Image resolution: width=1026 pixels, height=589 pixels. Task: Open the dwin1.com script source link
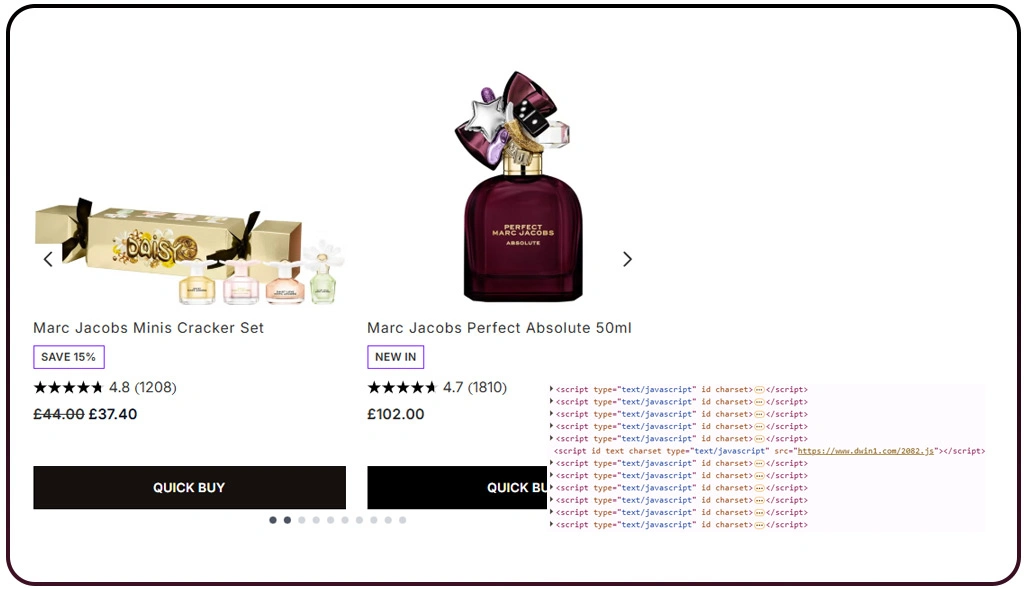865,451
